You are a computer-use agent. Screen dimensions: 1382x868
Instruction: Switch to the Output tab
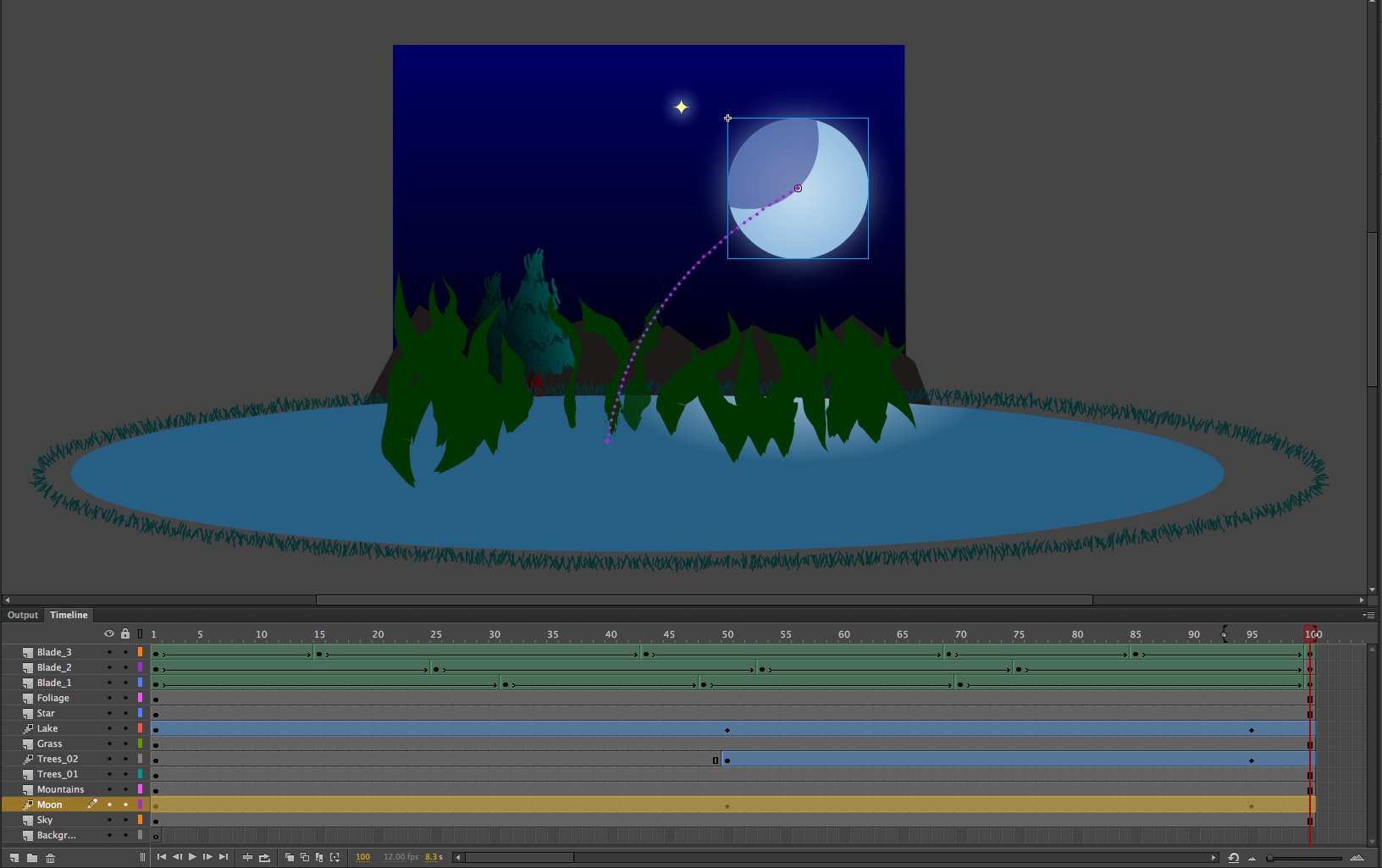(x=22, y=615)
